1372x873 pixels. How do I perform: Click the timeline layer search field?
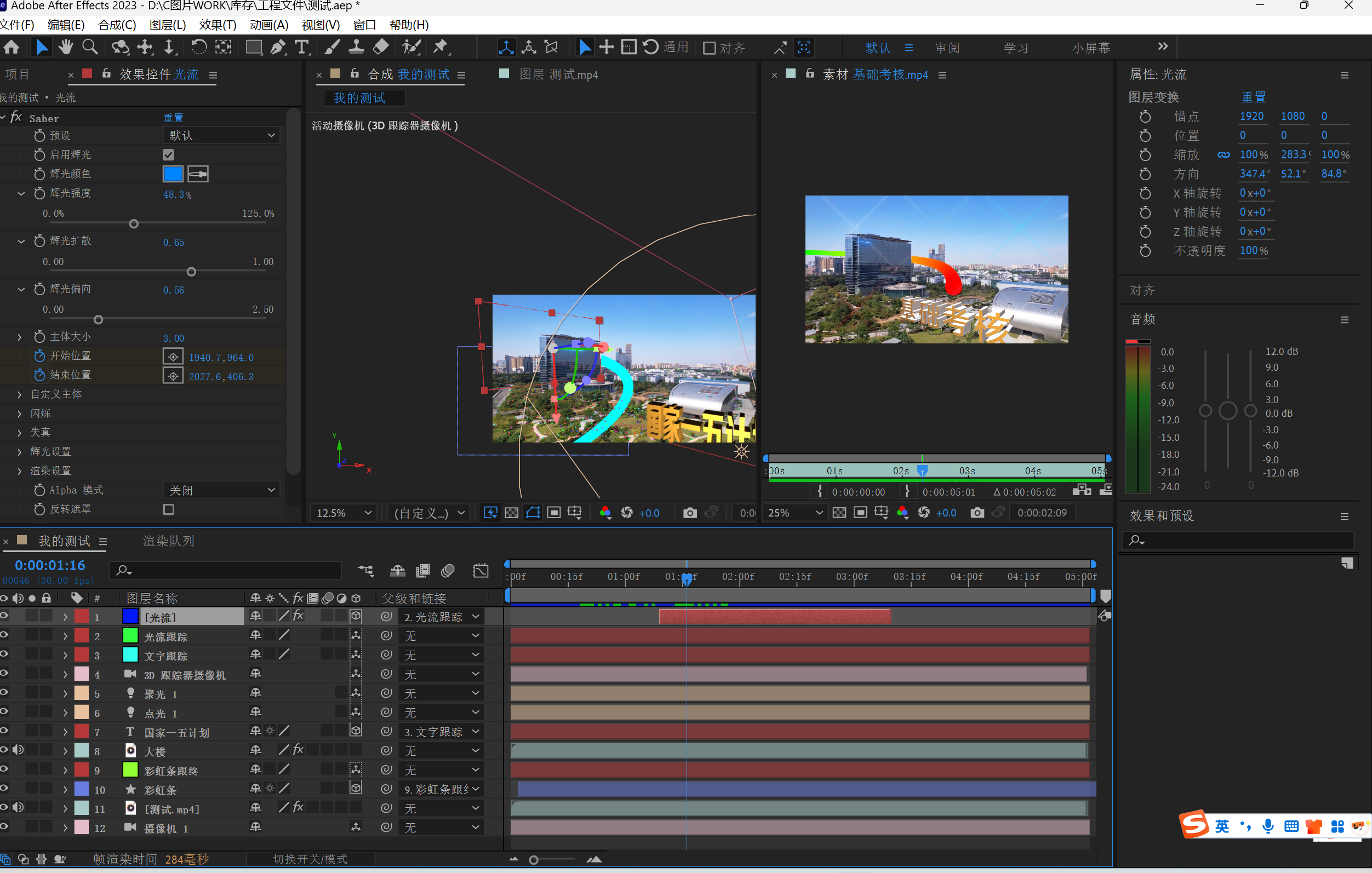coord(228,570)
